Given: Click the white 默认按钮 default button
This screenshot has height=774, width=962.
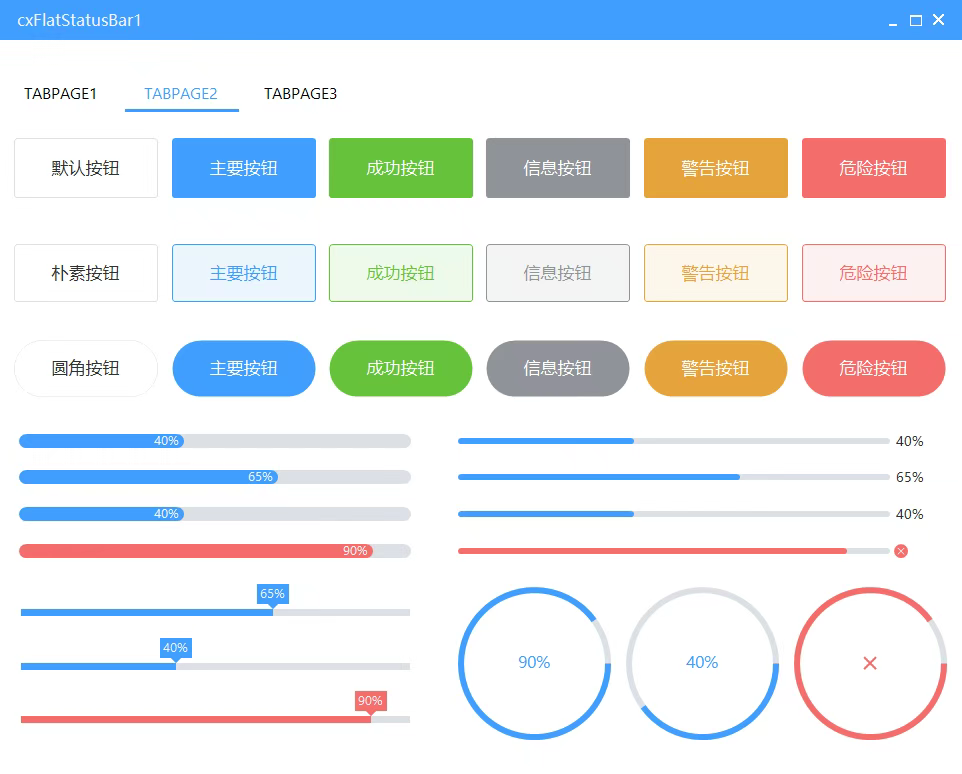Looking at the screenshot, I should click(x=86, y=168).
